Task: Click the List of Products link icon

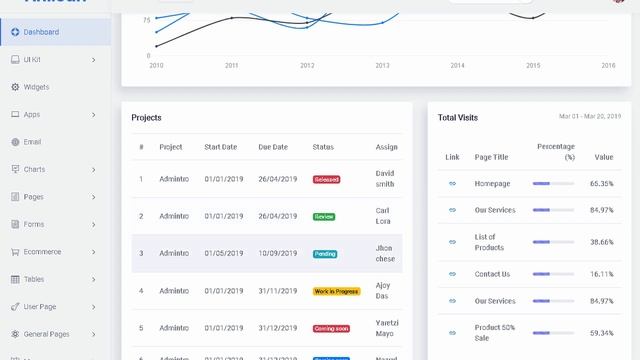Action: coord(452,242)
